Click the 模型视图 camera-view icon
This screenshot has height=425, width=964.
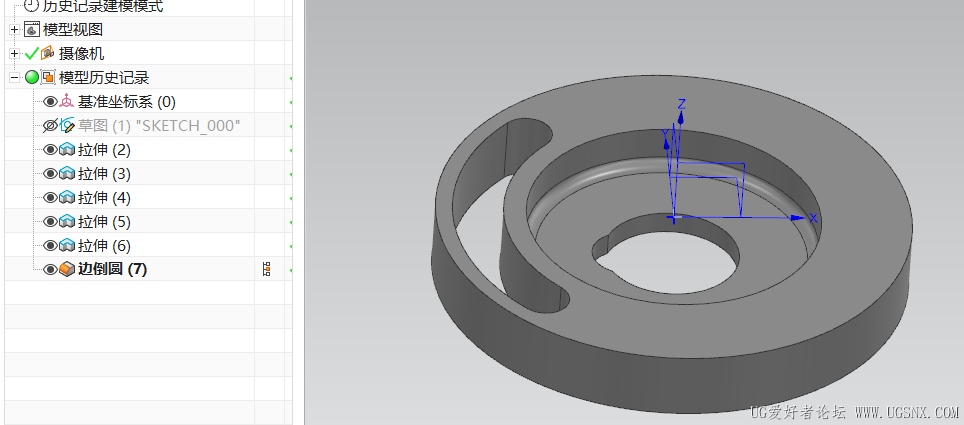pyautogui.click(x=31, y=30)
